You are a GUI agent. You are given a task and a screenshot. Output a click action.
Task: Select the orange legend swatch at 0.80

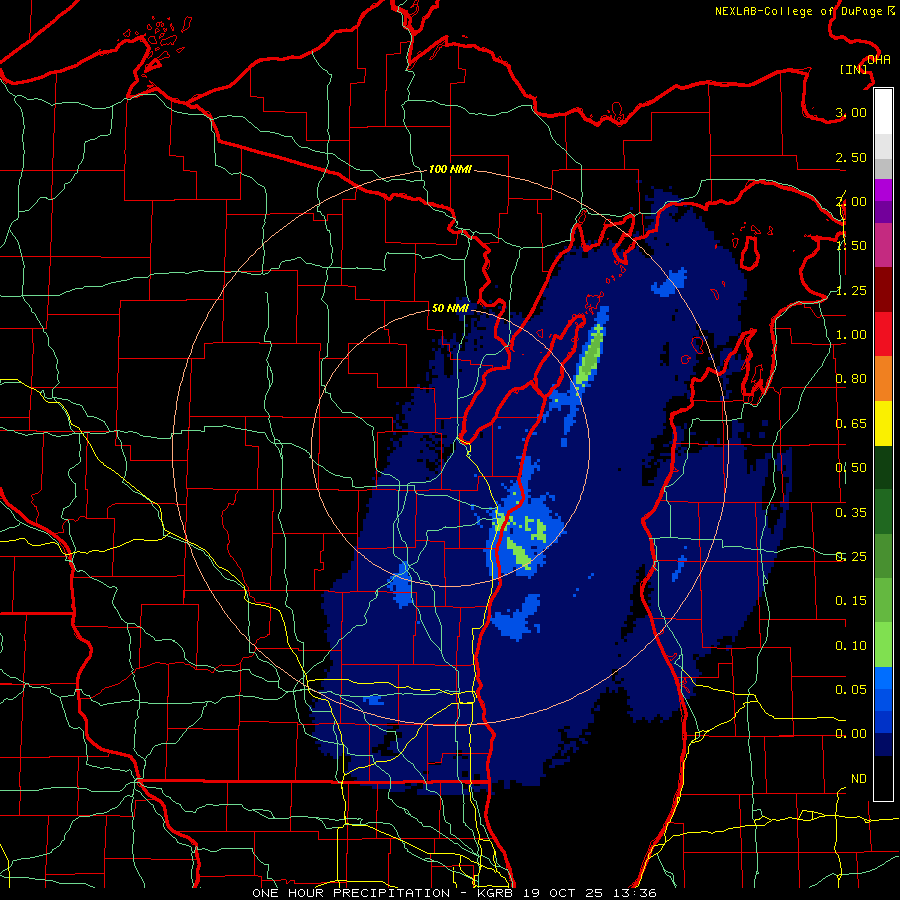(x=883, y=379)
